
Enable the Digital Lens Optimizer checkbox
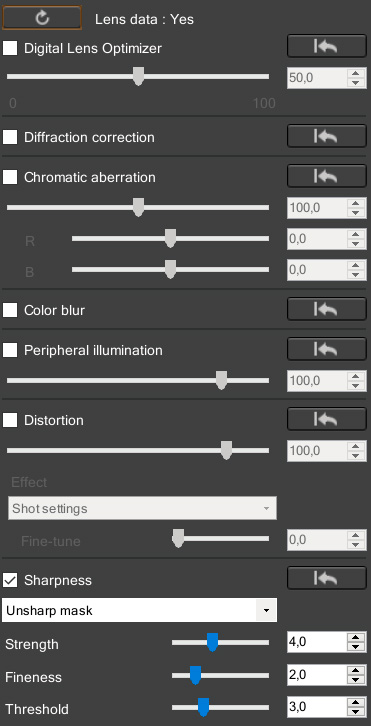tap(10, 48)
